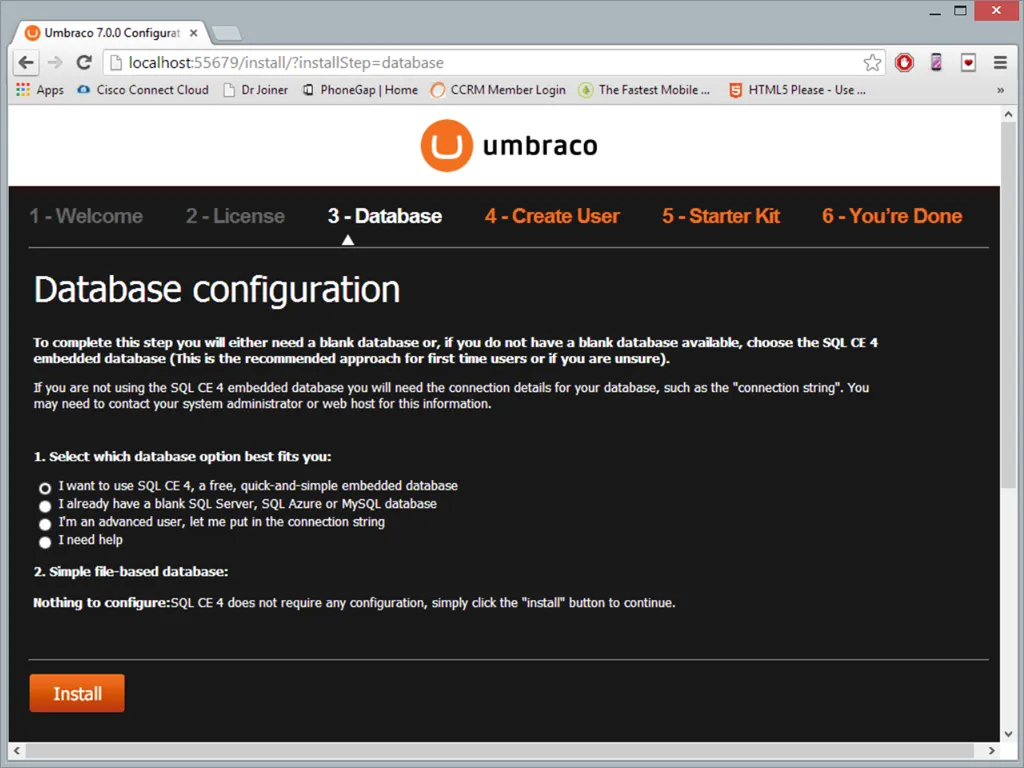The image size is (1024, 768).
Task: Click the Umbraco logo in header
Action: click(x=509, y=146)
